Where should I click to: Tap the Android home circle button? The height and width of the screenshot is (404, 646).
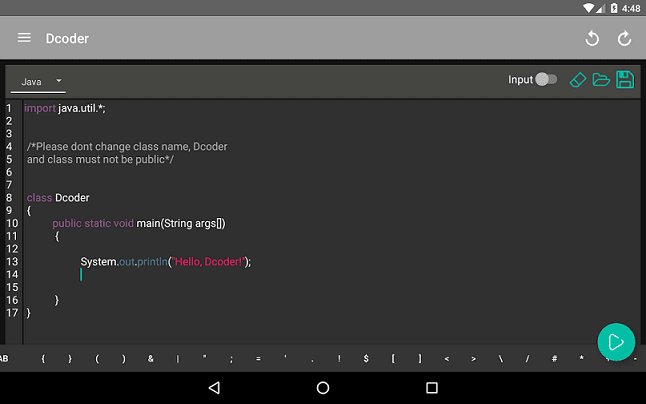point(323,387)
